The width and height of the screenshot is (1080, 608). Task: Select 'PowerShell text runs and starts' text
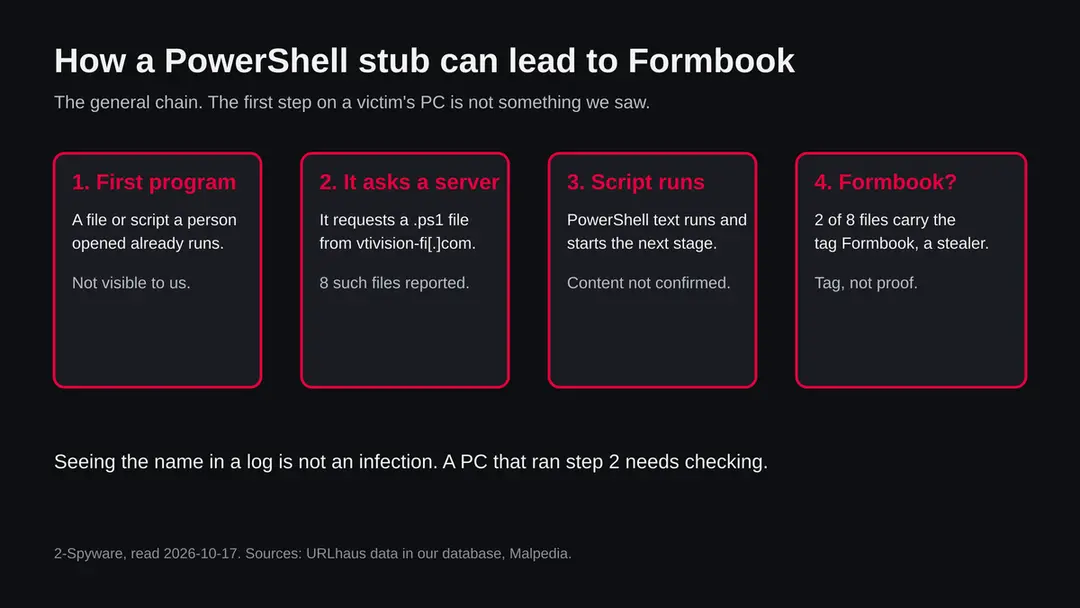(656, 231)
